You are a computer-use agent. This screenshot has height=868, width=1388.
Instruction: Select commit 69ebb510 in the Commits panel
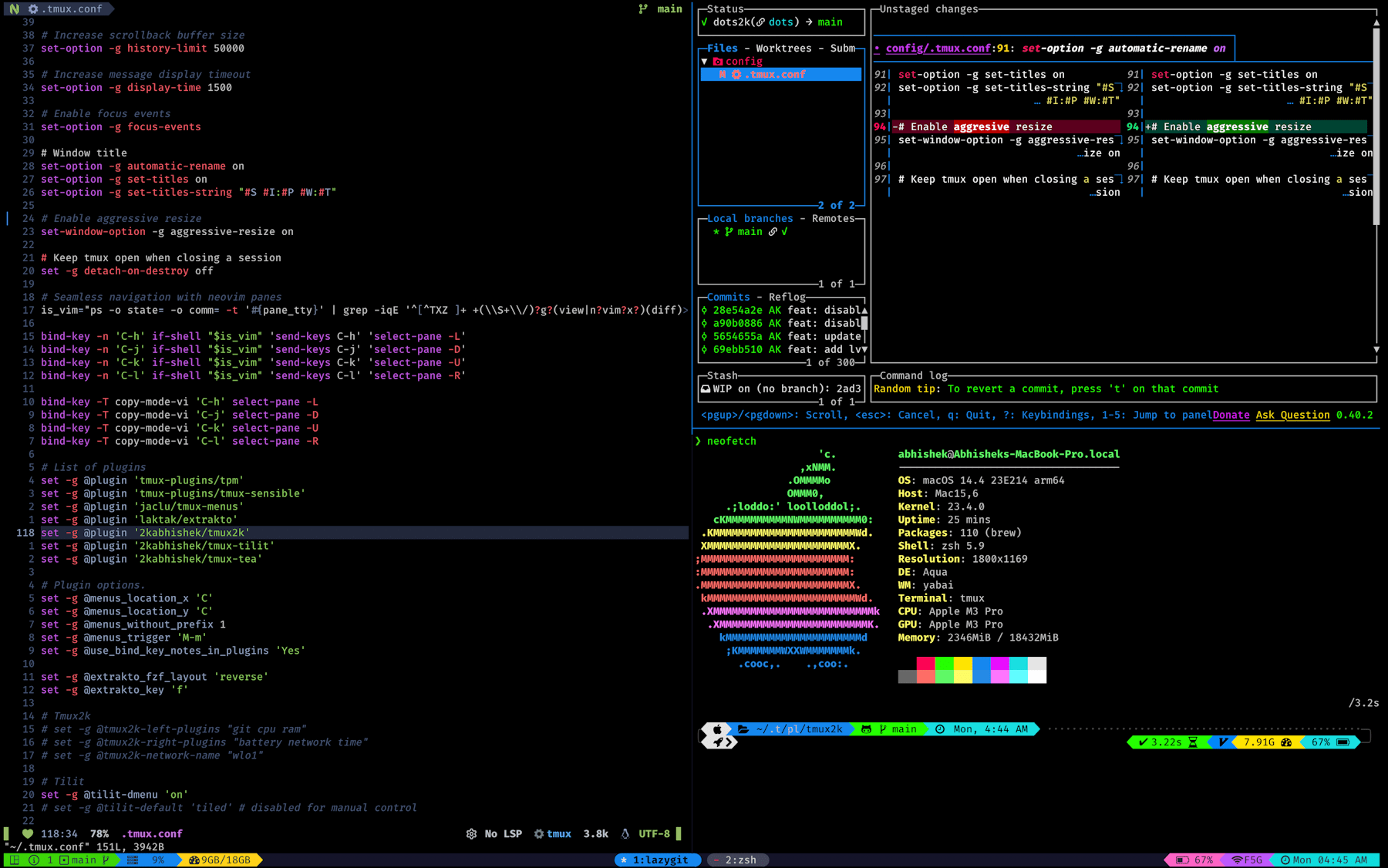pos(771,349)
